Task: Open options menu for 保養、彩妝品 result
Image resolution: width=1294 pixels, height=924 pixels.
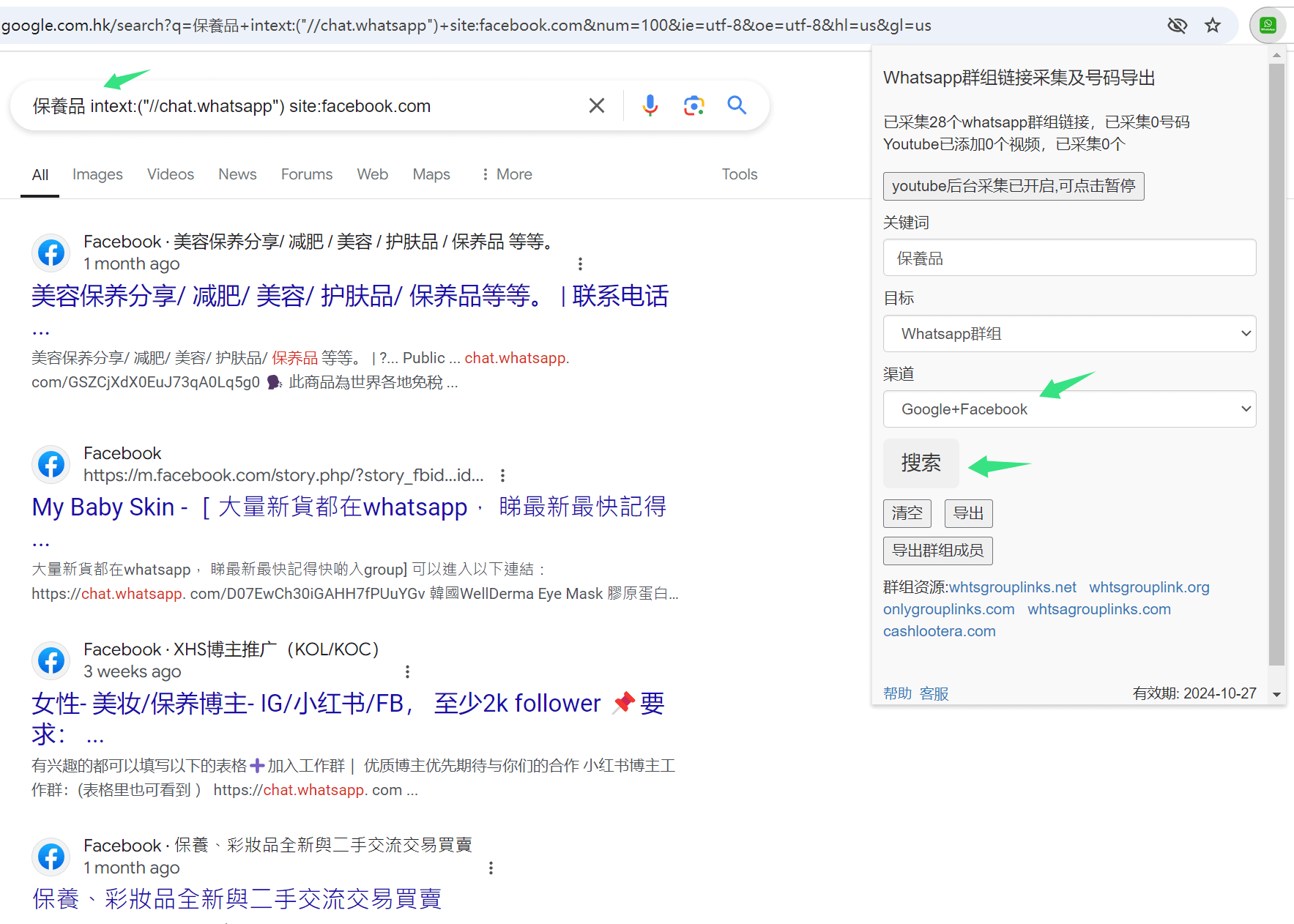Action: pyautogui.click(x=491, y=868)
